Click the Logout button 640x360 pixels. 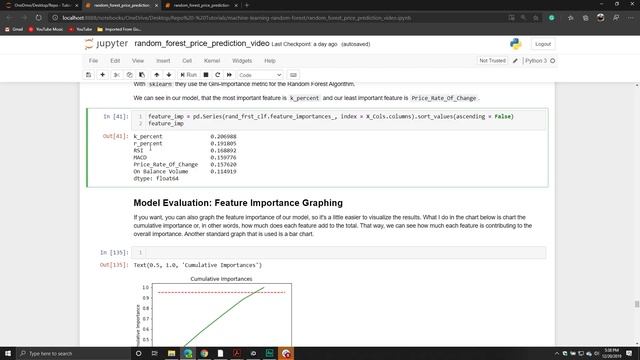coord(543,44)
